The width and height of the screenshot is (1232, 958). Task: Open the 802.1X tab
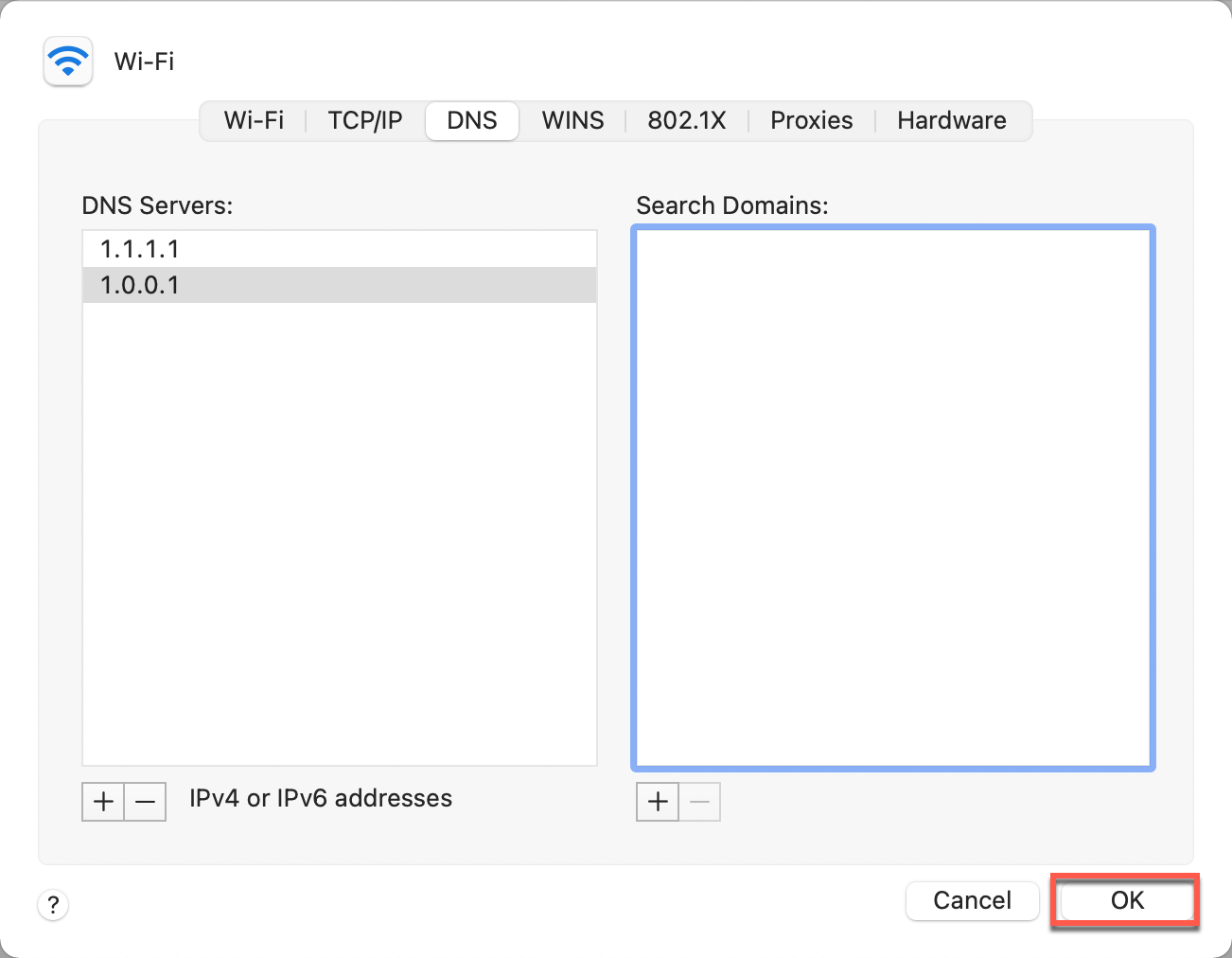[686, 120]
